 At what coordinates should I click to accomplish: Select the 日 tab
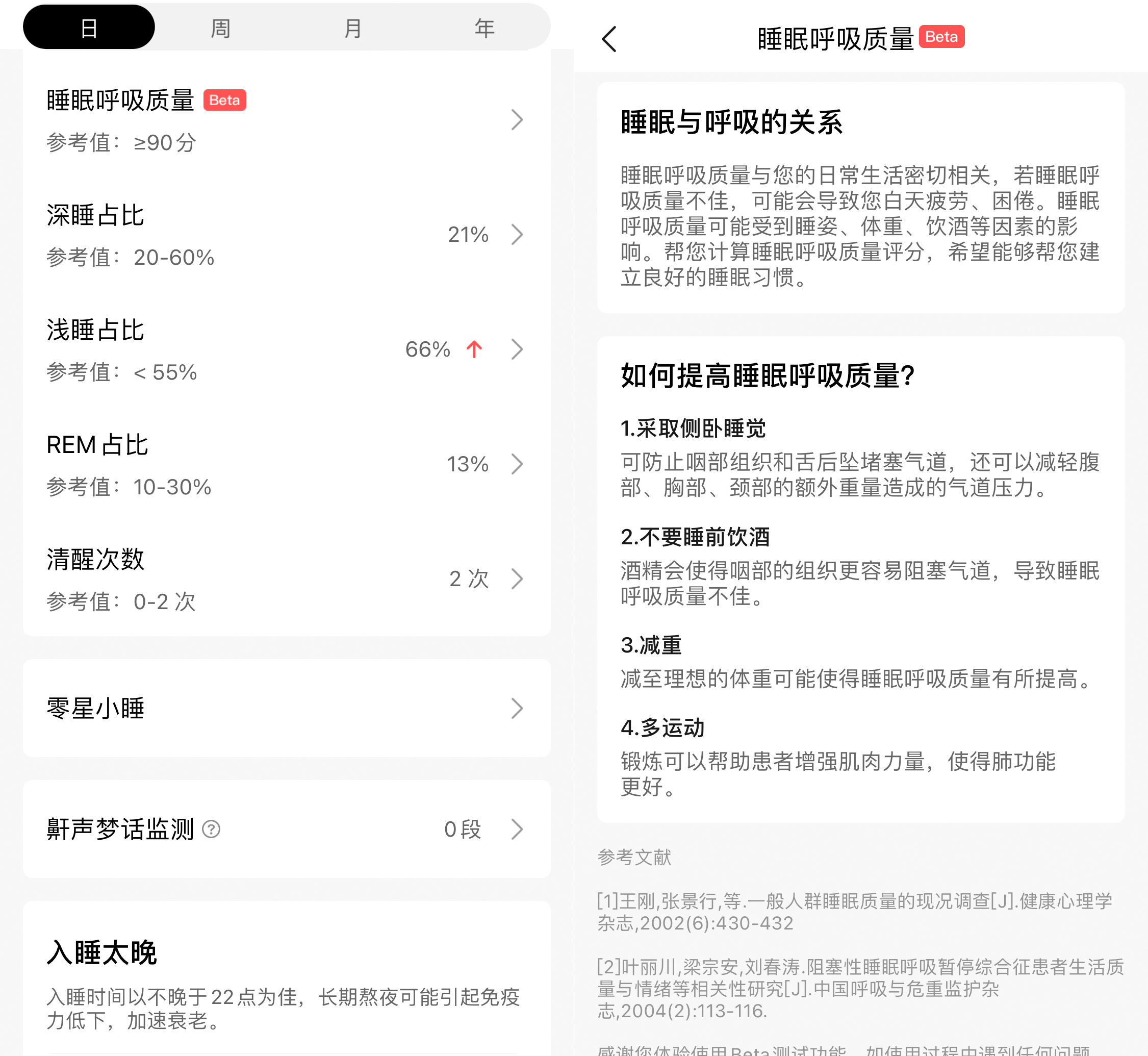coord(89,27)
